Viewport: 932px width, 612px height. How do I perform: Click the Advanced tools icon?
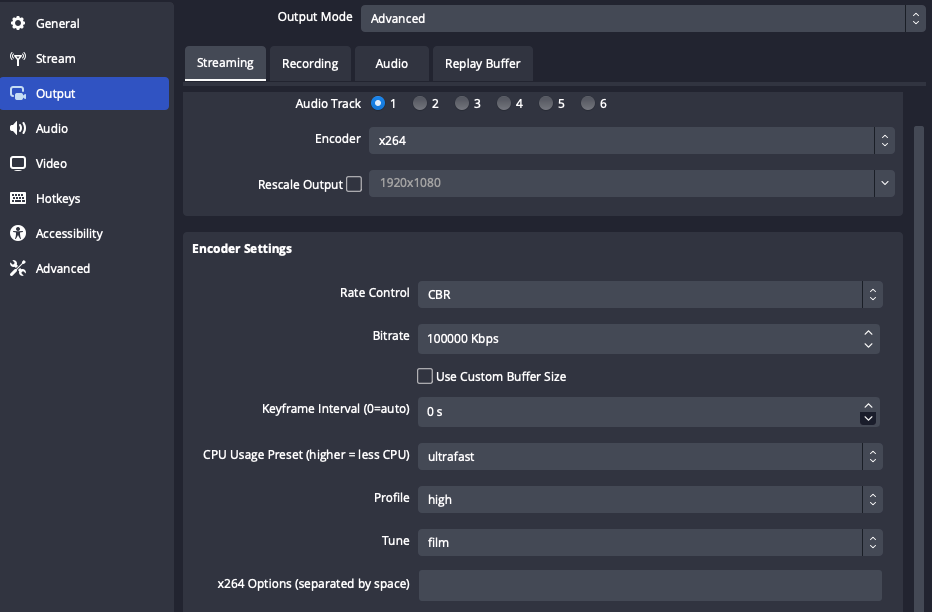click(17, 268)
